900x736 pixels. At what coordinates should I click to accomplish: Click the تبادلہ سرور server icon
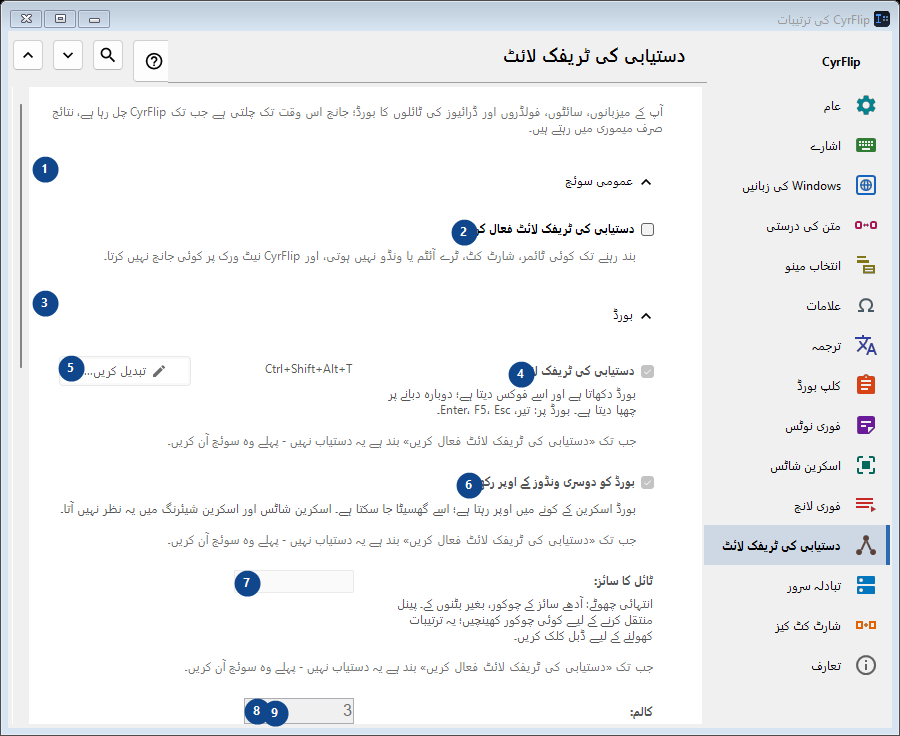tap(866, 585)
